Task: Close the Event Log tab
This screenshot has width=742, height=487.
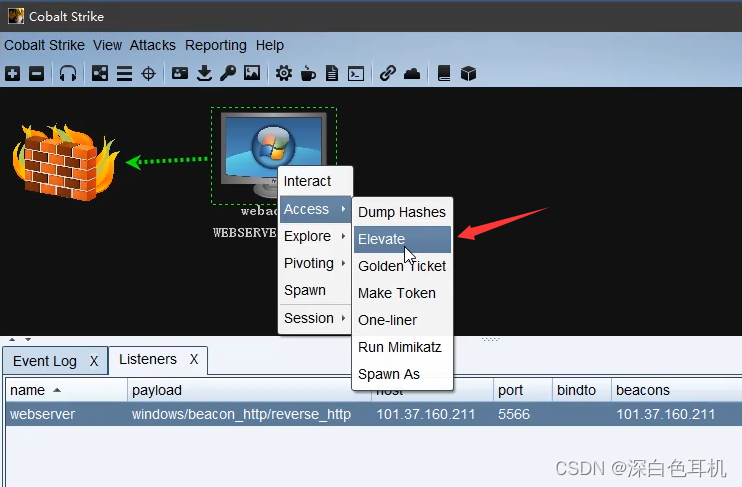Action: coord(94,361)
